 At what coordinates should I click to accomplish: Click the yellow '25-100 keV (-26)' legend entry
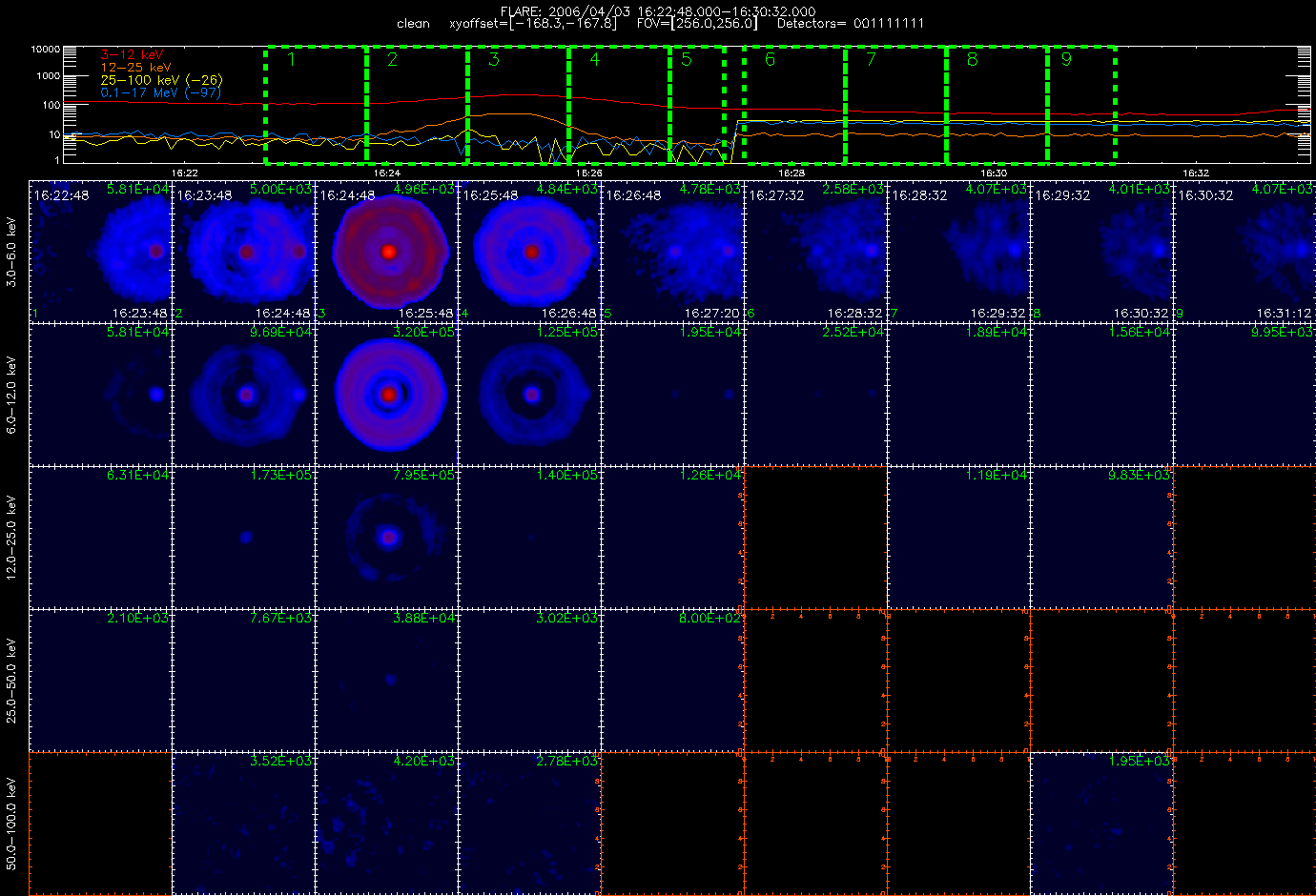(161, 80)
